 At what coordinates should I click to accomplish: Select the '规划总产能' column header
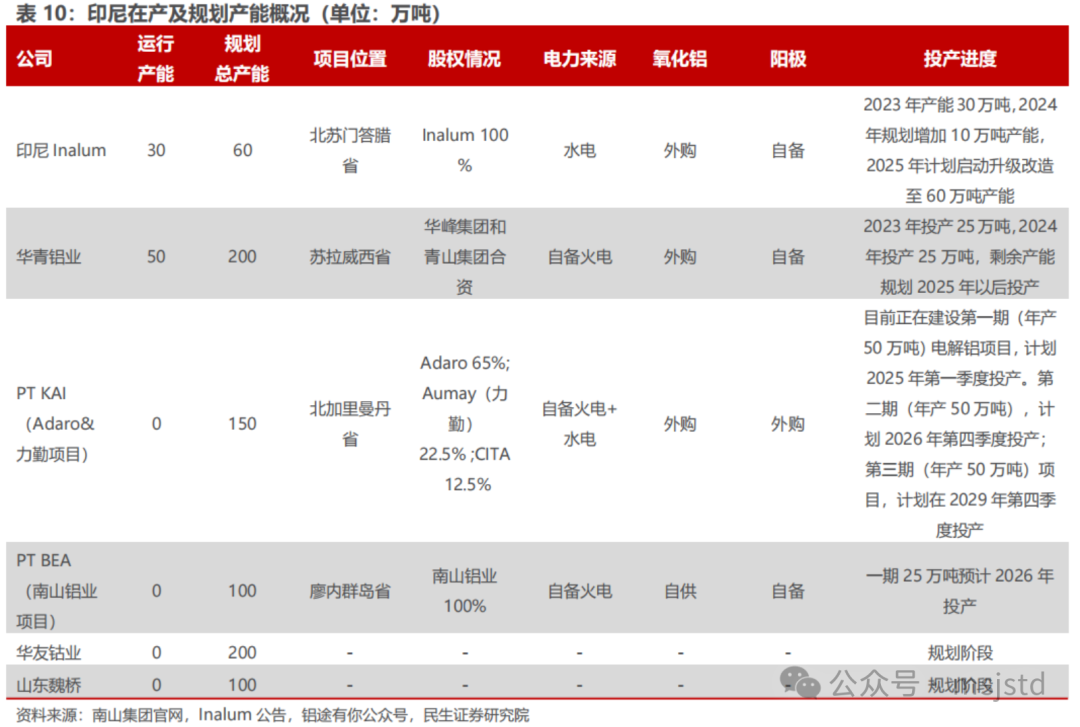(242, 59)
